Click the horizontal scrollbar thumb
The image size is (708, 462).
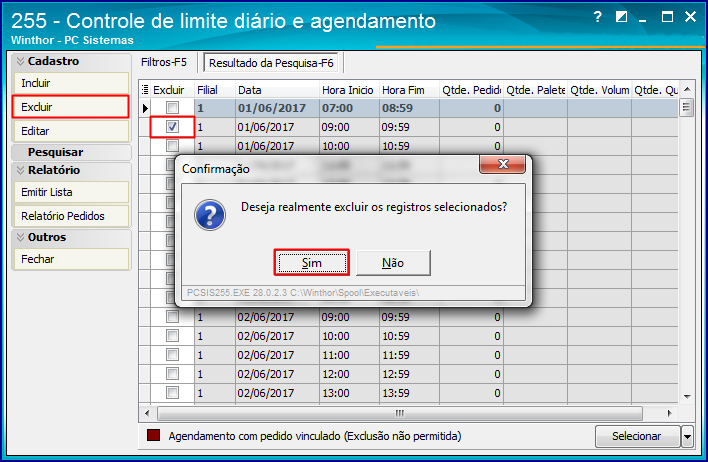(x=400, y=413)
